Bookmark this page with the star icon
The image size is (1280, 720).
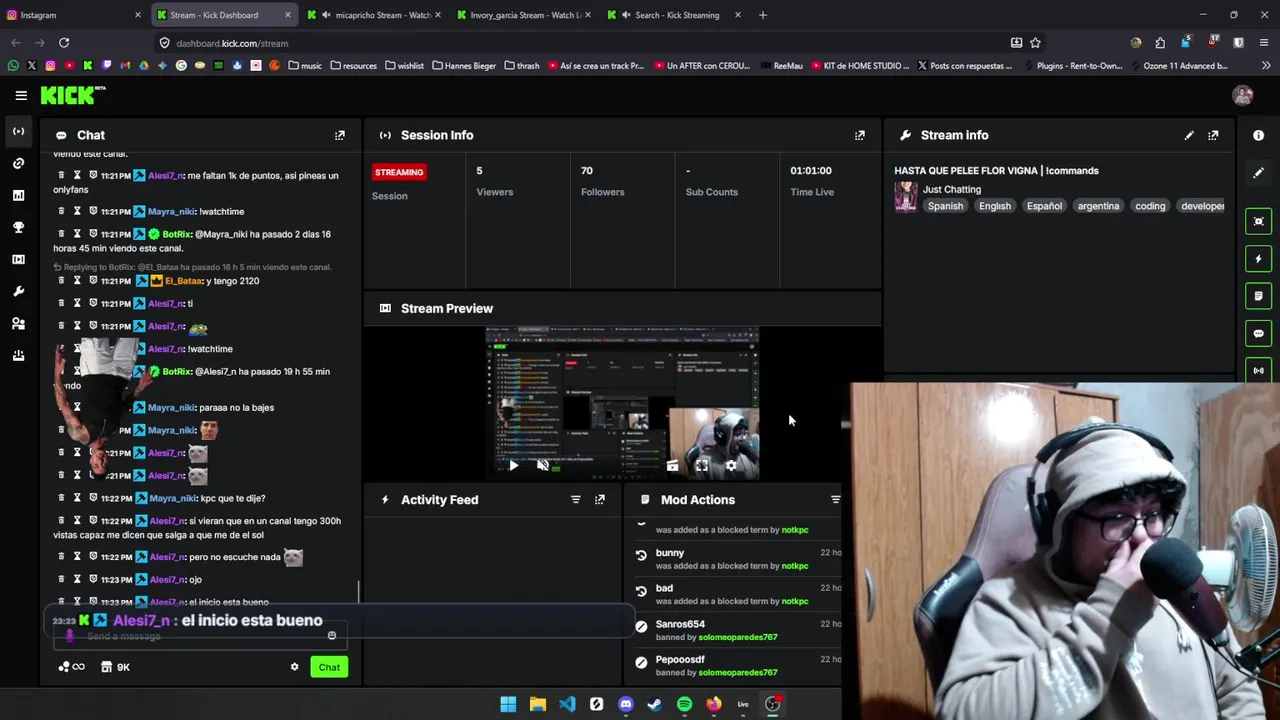click(x=1035, y=43)
